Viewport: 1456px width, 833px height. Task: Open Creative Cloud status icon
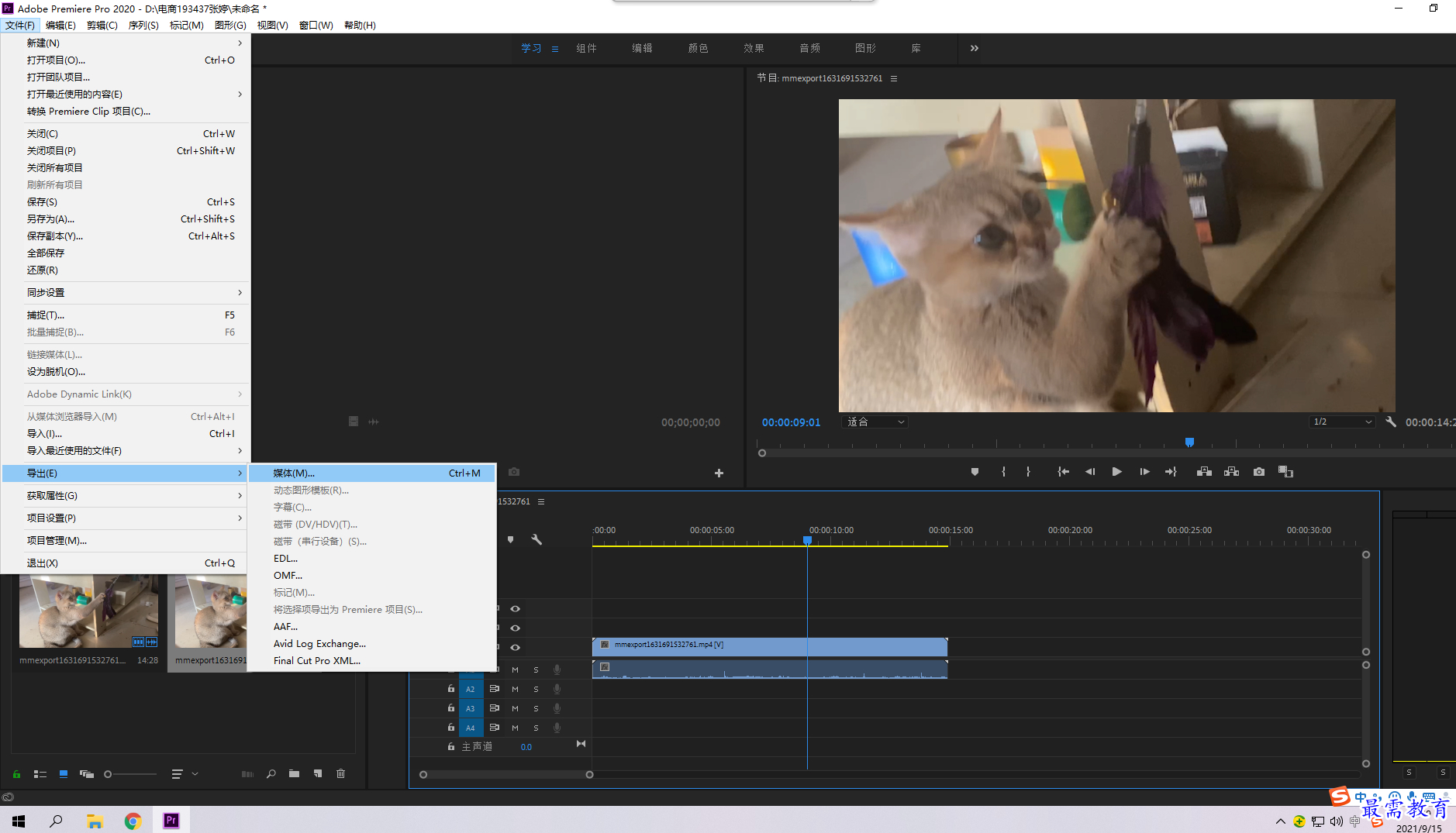tap(8, 797)
